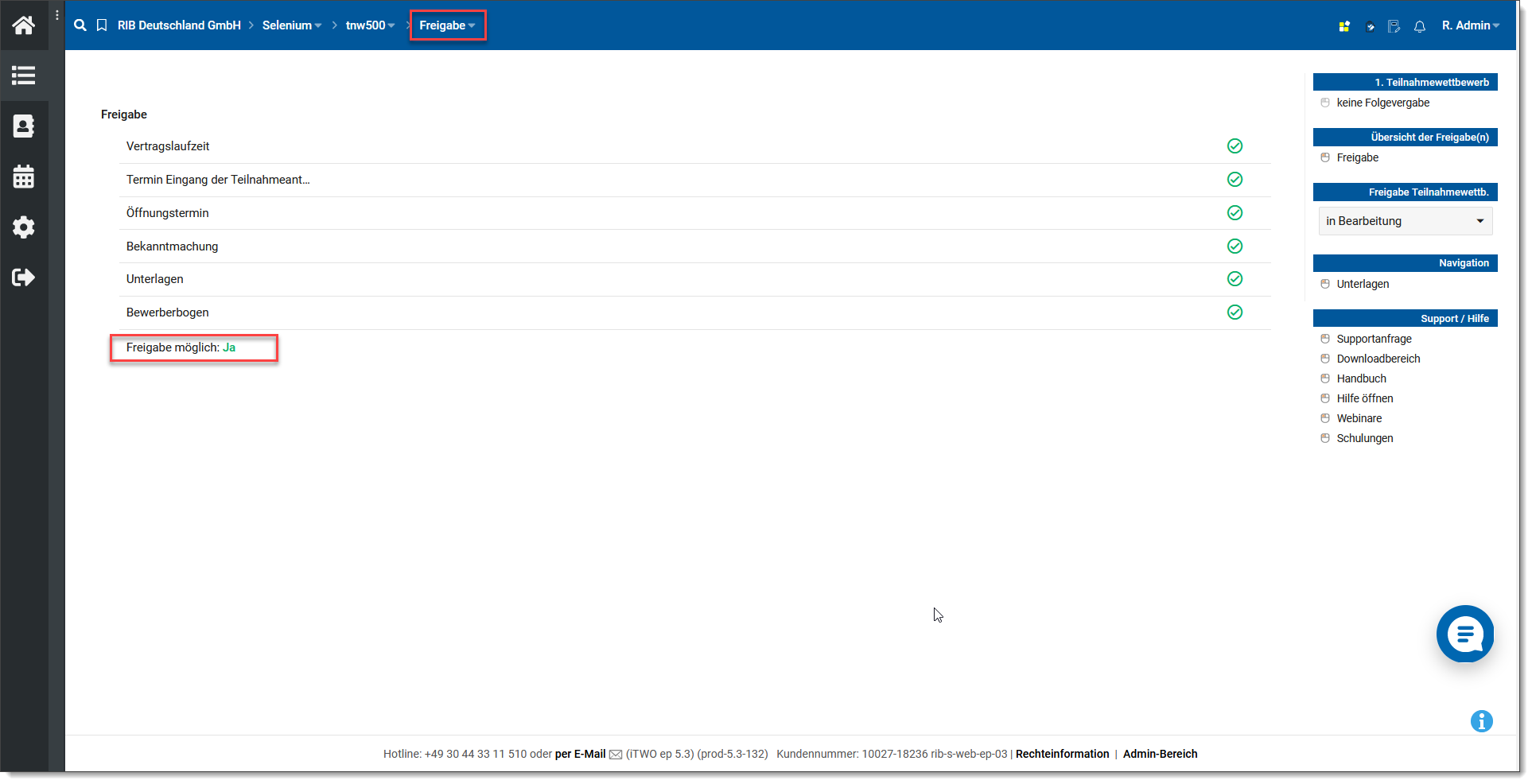Open the R. Admin user menu

pyautogui.click(x=1471, y=25)
